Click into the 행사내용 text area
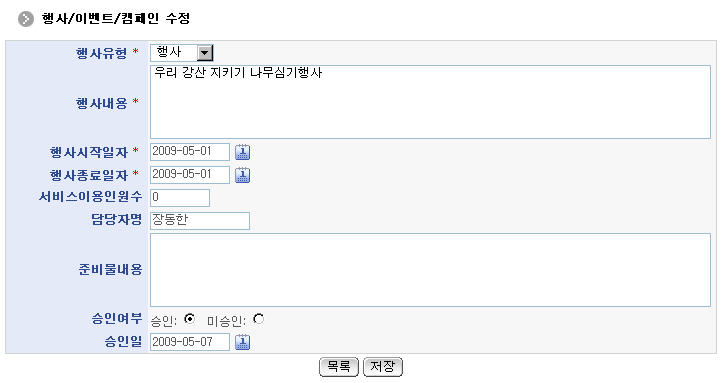Screen dimensions: 728x383 [430, 102]
